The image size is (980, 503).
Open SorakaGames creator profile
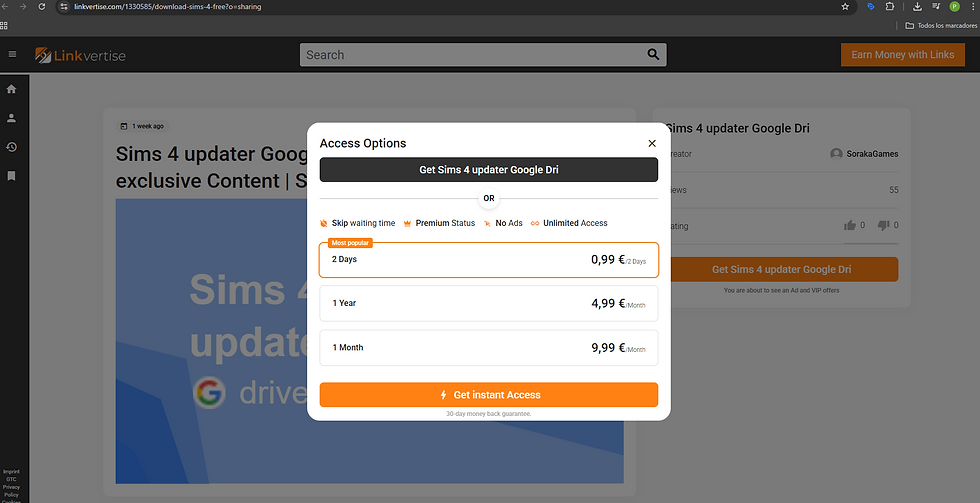coord(864,154)
